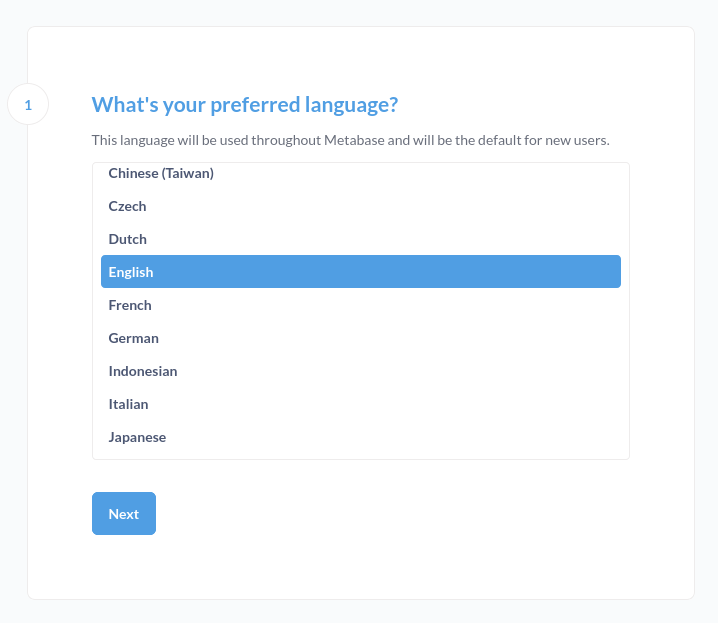
Task: Pick Indonesian as preferred language
Action: click(361, 371)
